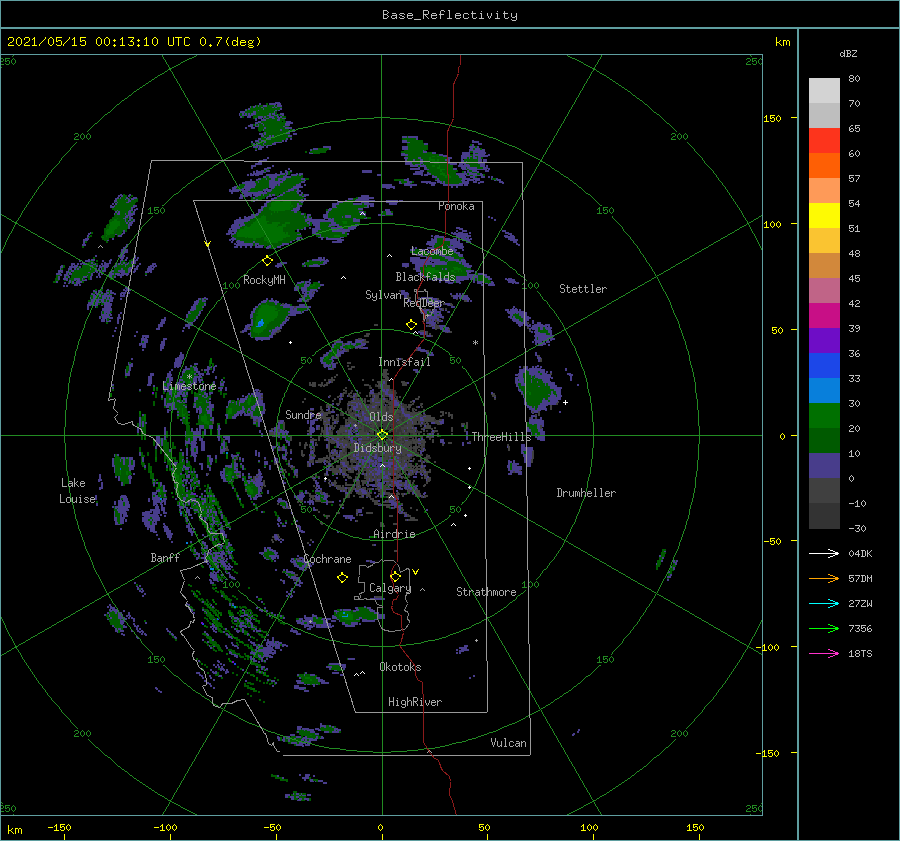This screenshot has width=900, height=841.
Task: Click the RedDeer city label
Action: [x=424, y=303]
